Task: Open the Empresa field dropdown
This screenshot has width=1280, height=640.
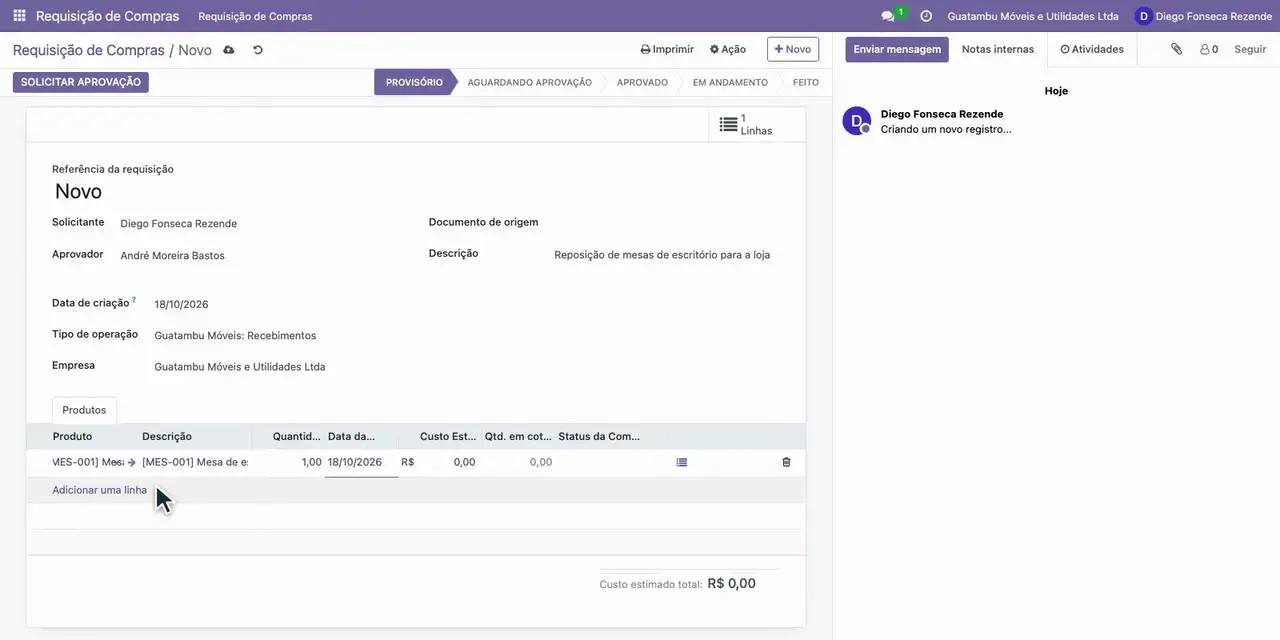Action: click(x=278, y=367)
